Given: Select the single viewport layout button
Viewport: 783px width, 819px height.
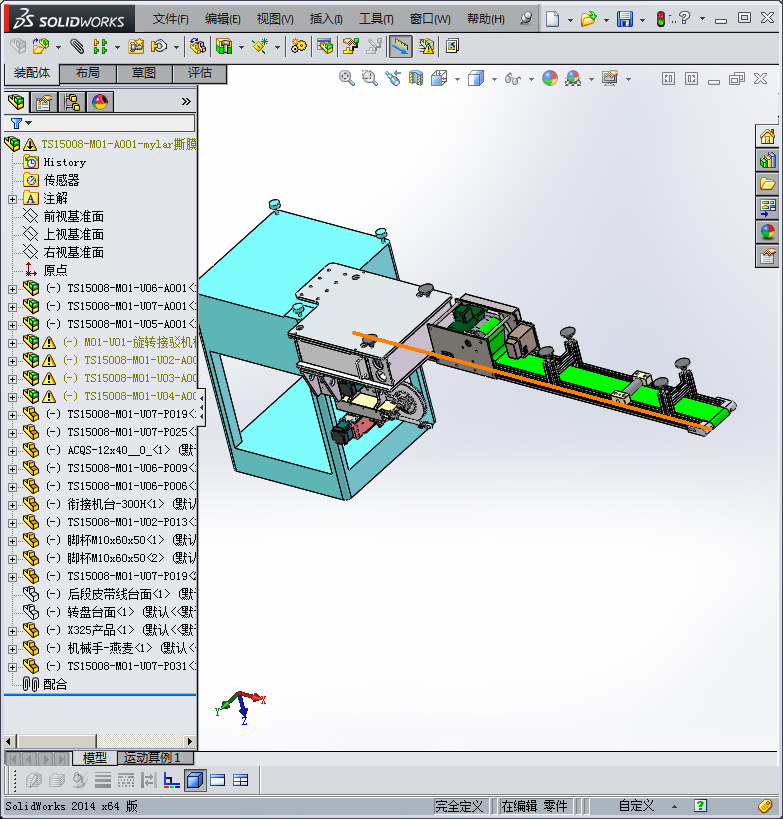Looking at the screenshot, I should pos(217,780).
